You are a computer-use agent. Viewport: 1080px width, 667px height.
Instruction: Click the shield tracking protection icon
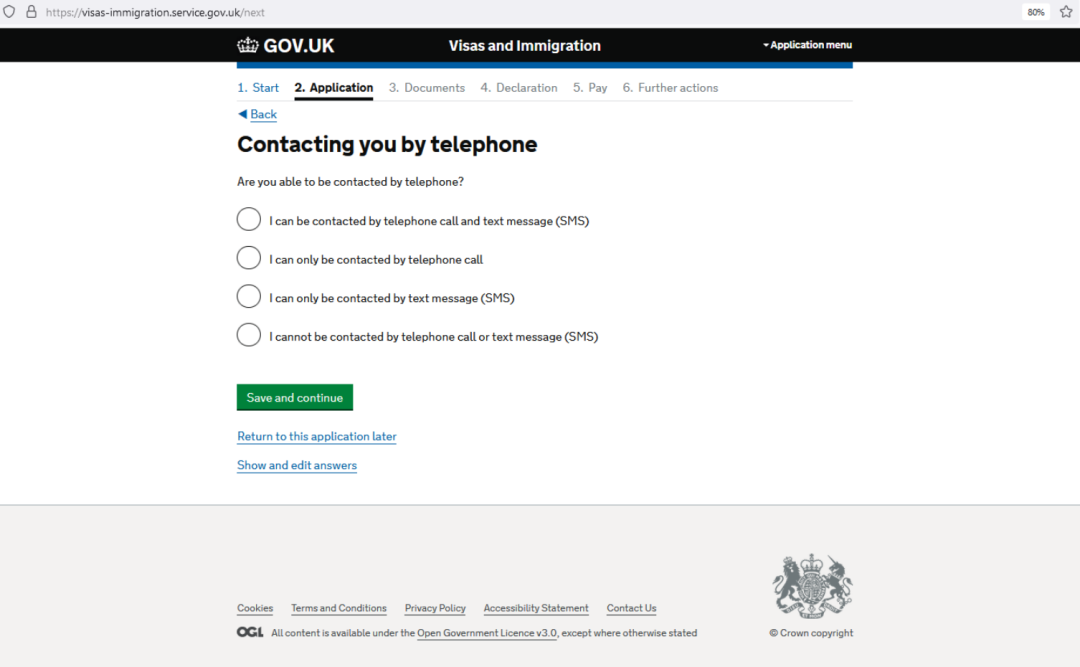10,12
